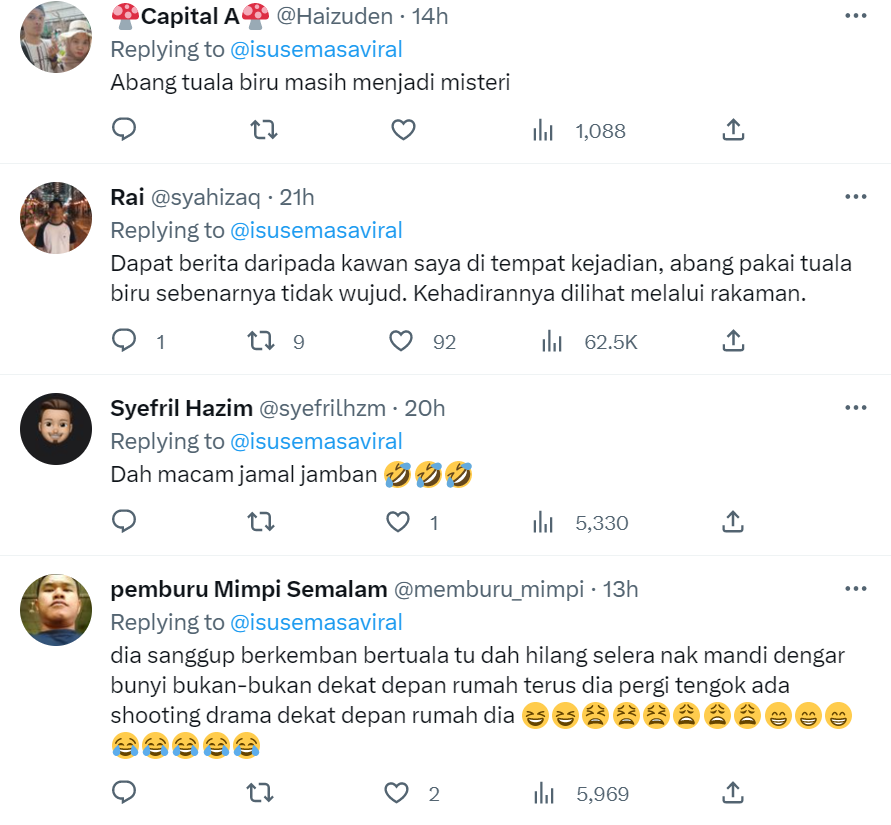View analytics on Syefril Hazim's tweet
891x825 pixels.
pos(544,522)
